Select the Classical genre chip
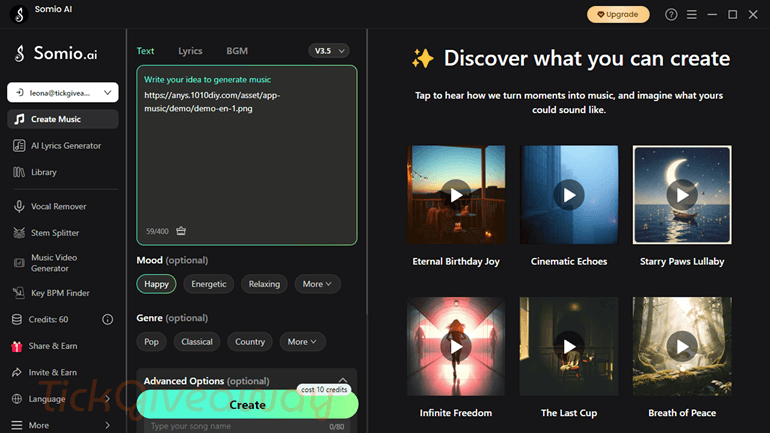The width and height of the screenshot is (770, 433). pos(197,342)
